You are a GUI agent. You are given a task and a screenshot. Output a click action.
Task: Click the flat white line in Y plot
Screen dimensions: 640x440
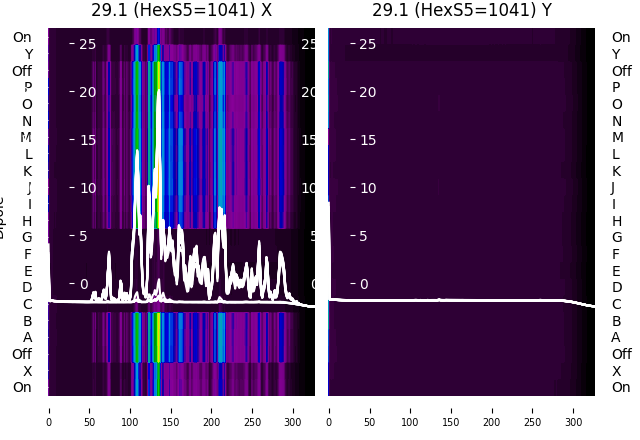click(460, 300)
